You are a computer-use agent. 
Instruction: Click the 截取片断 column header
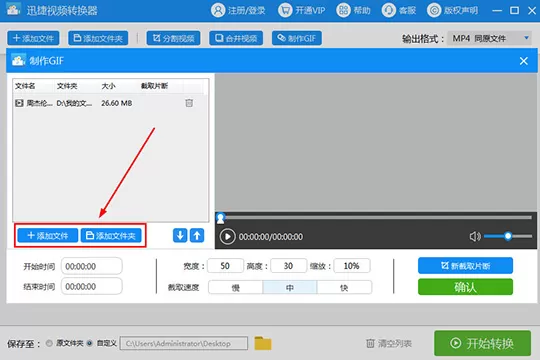(154, 86)
